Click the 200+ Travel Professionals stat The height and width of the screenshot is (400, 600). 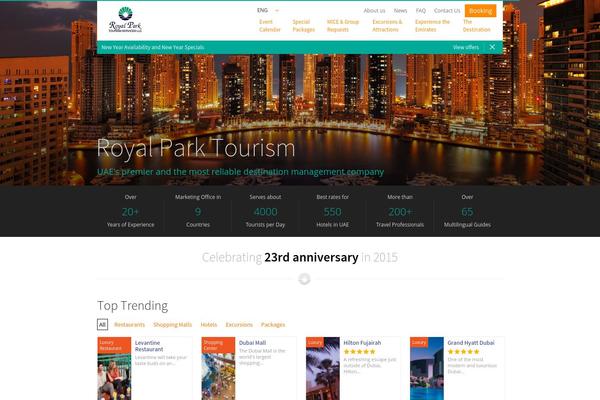pos(400,211)
